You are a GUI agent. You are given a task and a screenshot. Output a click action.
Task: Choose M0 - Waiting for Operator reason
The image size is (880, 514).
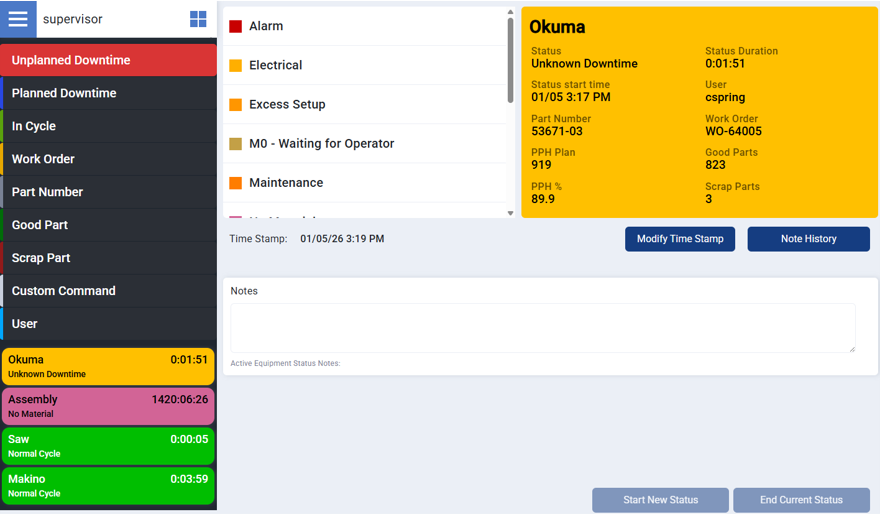click(x=365, y=144)
